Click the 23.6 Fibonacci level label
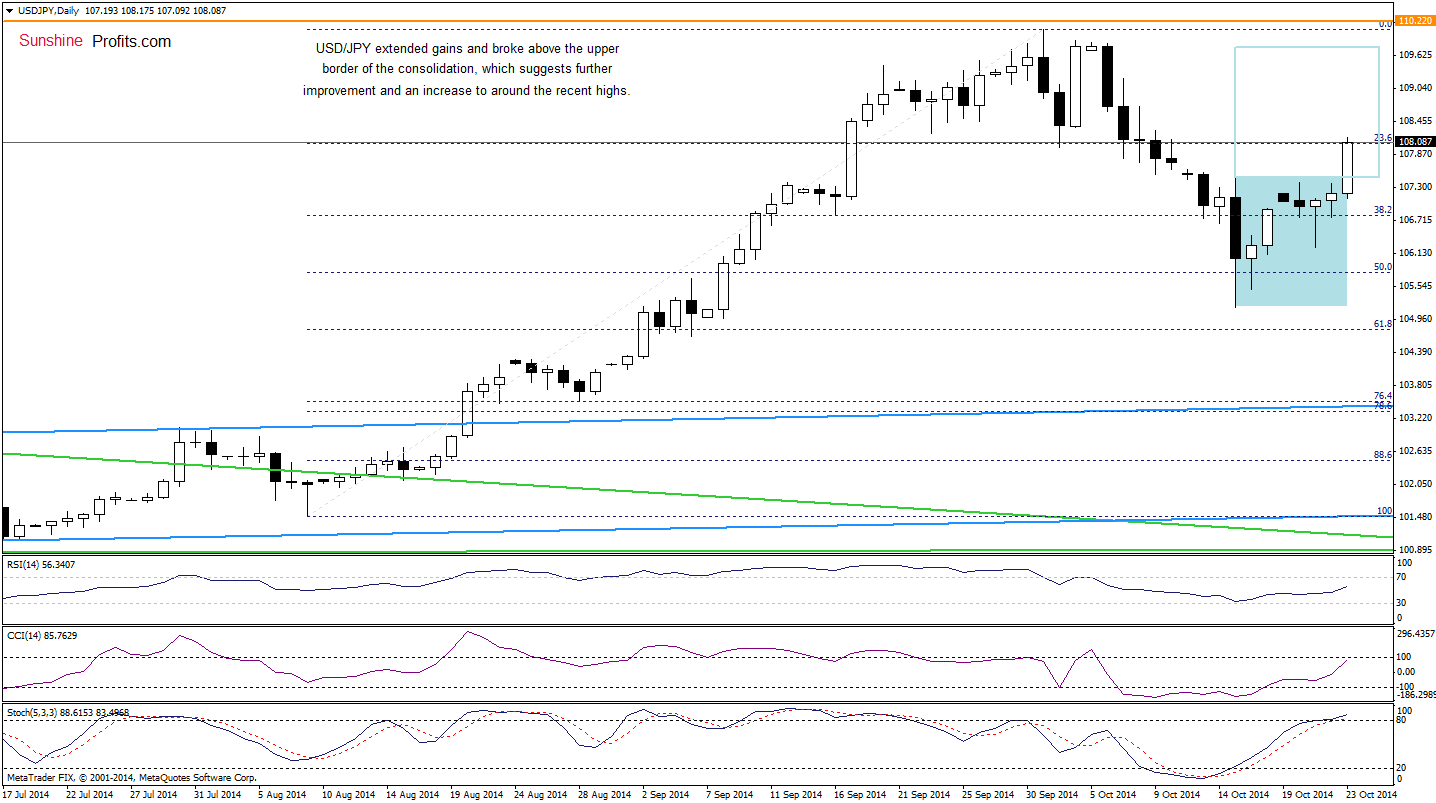1436x803 pixels. tap(1383, 138)
